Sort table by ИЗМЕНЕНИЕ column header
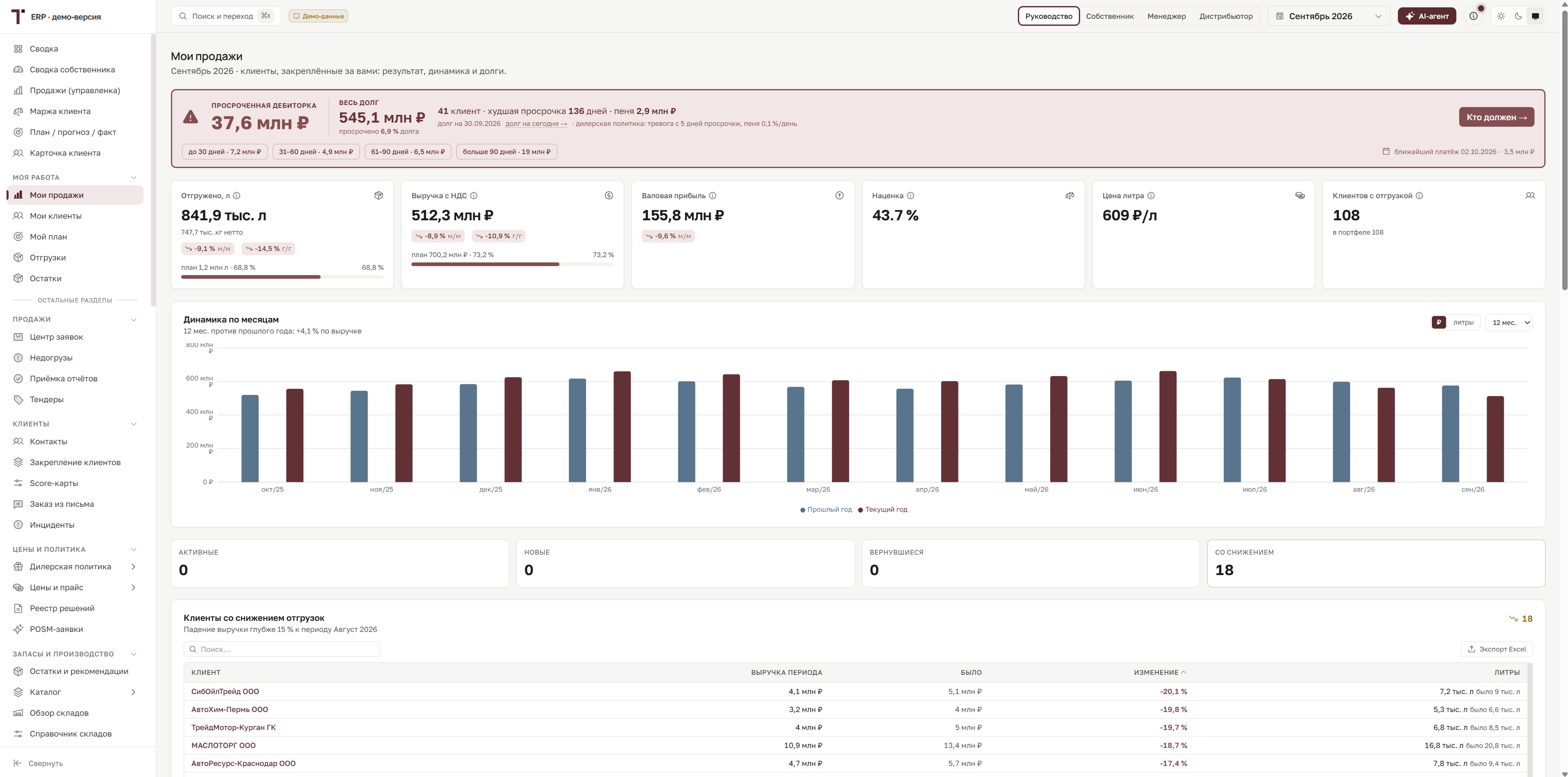 (1159, 672)
